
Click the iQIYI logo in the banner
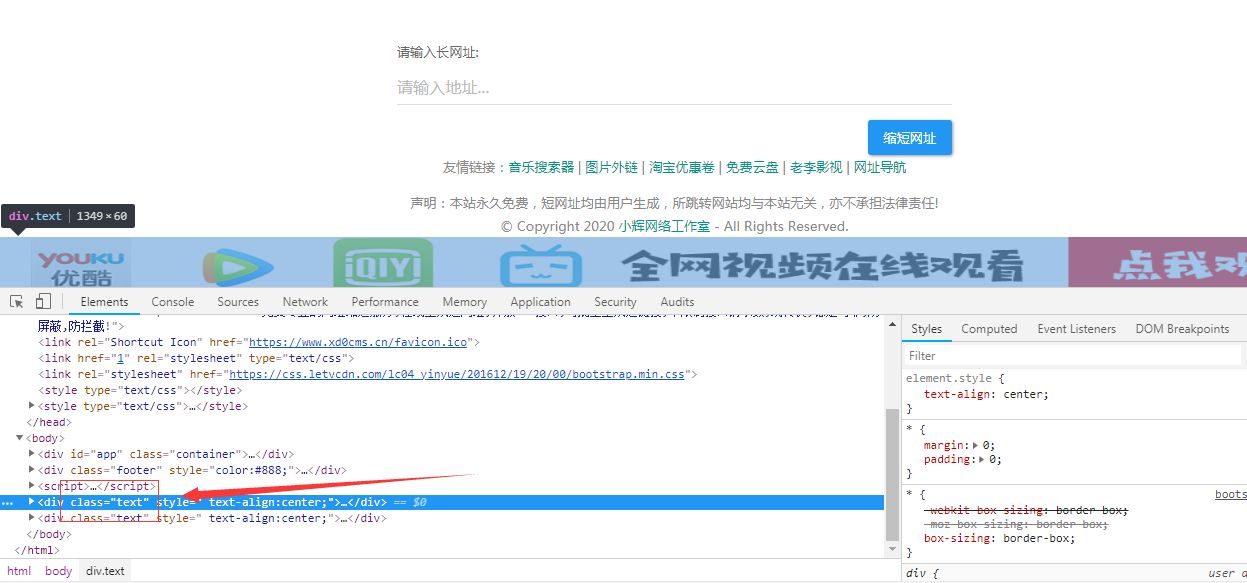pos(382,263)
